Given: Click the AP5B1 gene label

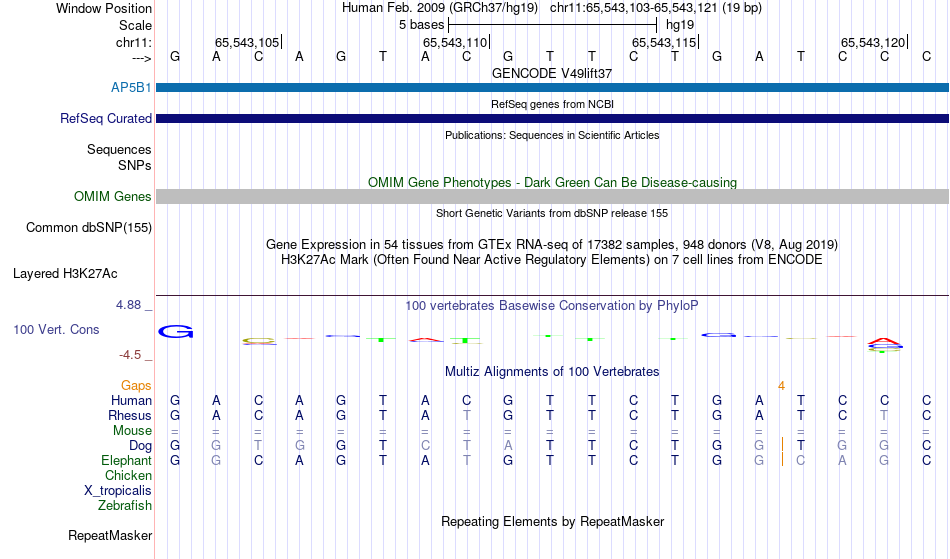Looking at the screenshot, I should tap(131, 87).
